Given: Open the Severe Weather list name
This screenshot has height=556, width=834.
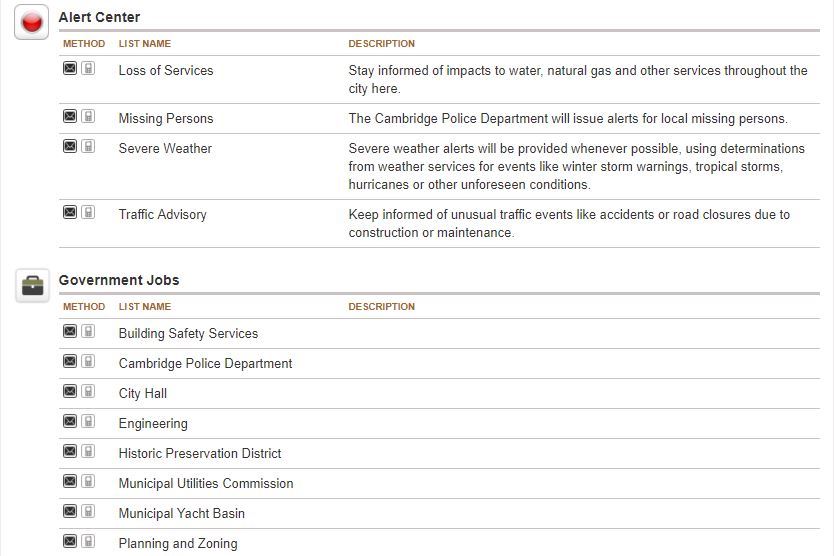Looking at the screenshot, I should tap(165, 148).
